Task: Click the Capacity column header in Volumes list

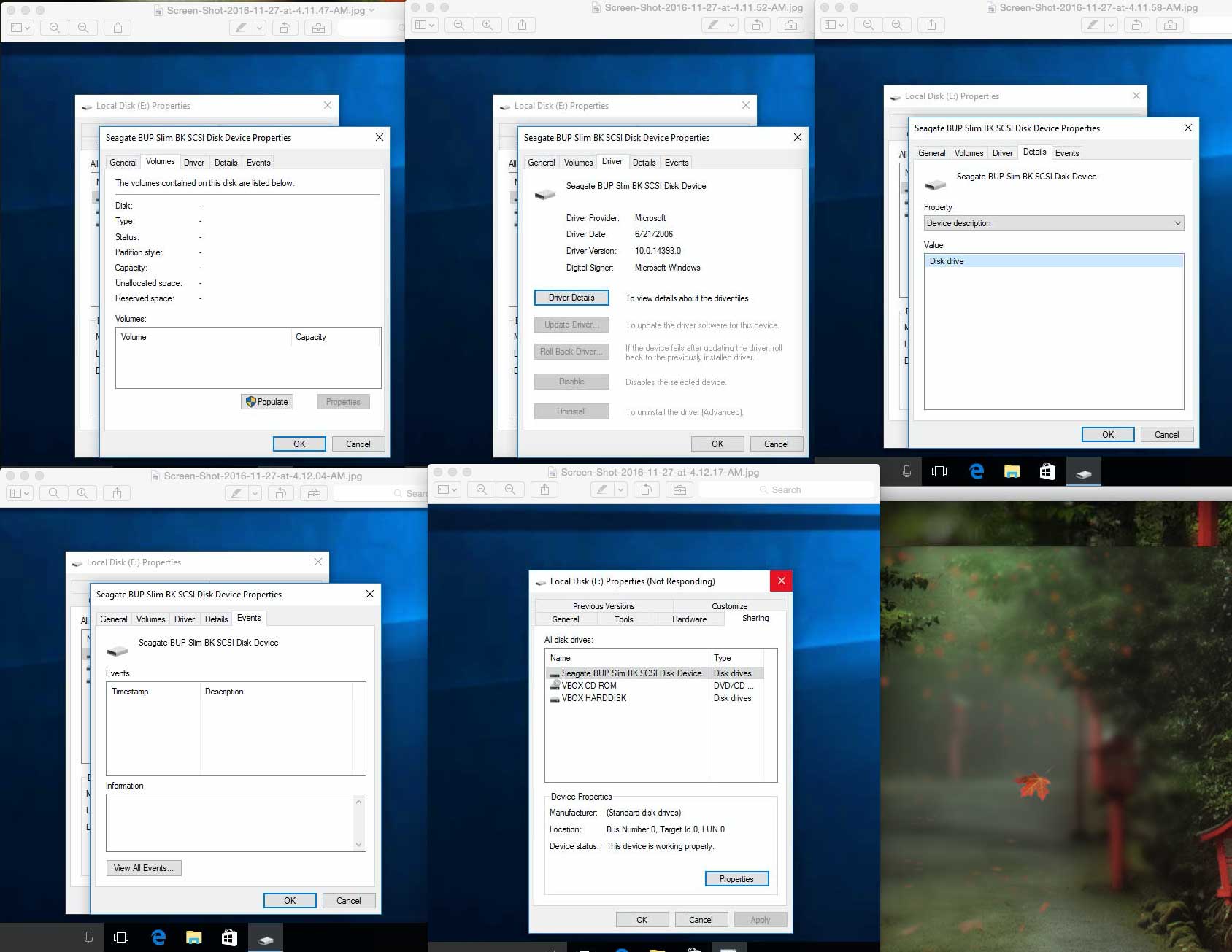Action: tap(335, 337)
